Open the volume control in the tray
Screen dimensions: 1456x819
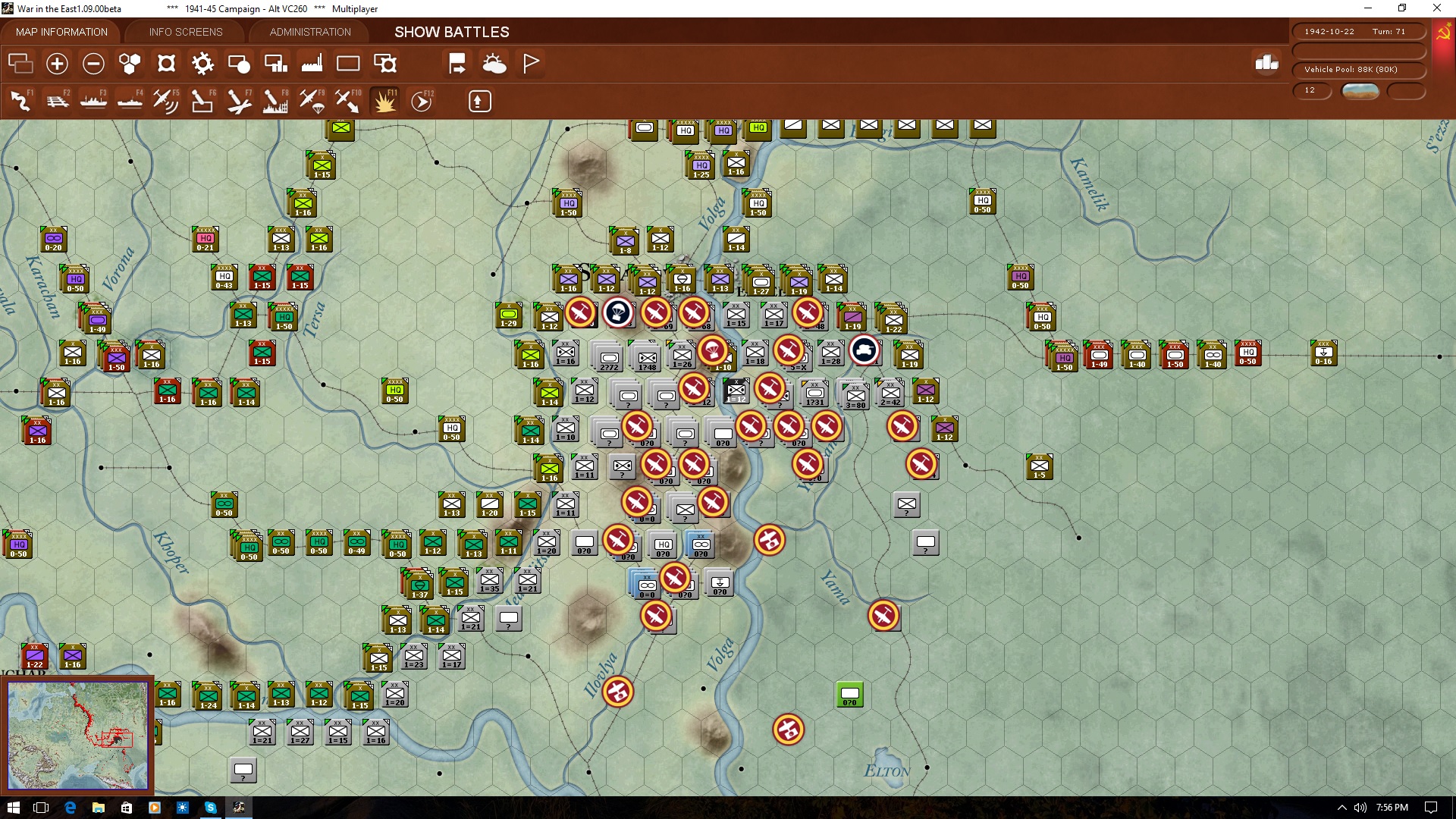(1360, 808)
